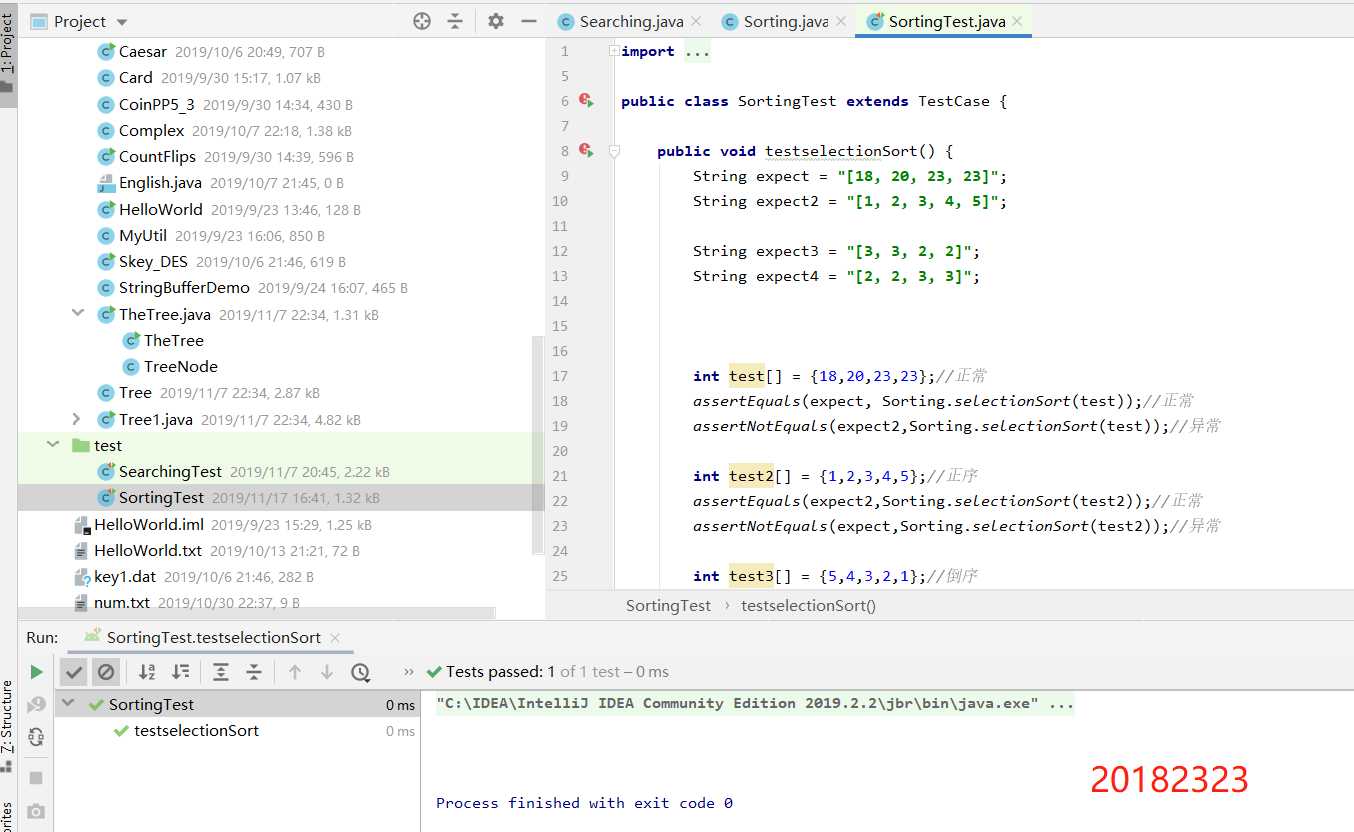Viewport: 1354px width, 832px height.
Task: Expand the Tree1.java node
Action: (78, 419)
